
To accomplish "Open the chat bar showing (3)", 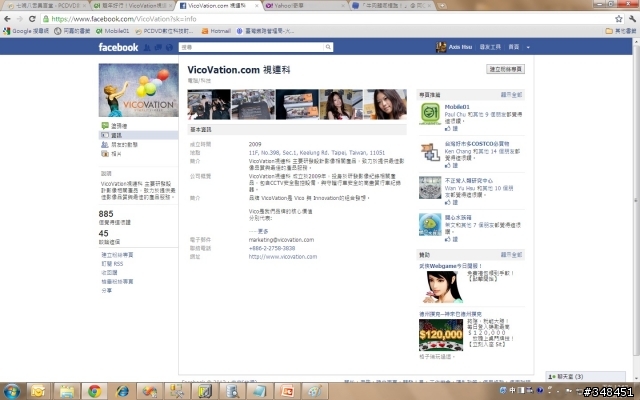I will (586, 376).
